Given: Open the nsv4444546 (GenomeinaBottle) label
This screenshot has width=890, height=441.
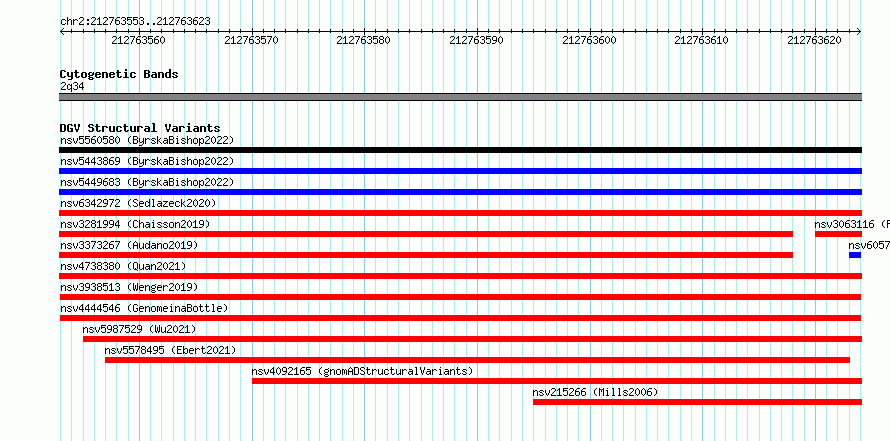Looking at the screenshot, I should pyautogui.click(x=144, y=308).
